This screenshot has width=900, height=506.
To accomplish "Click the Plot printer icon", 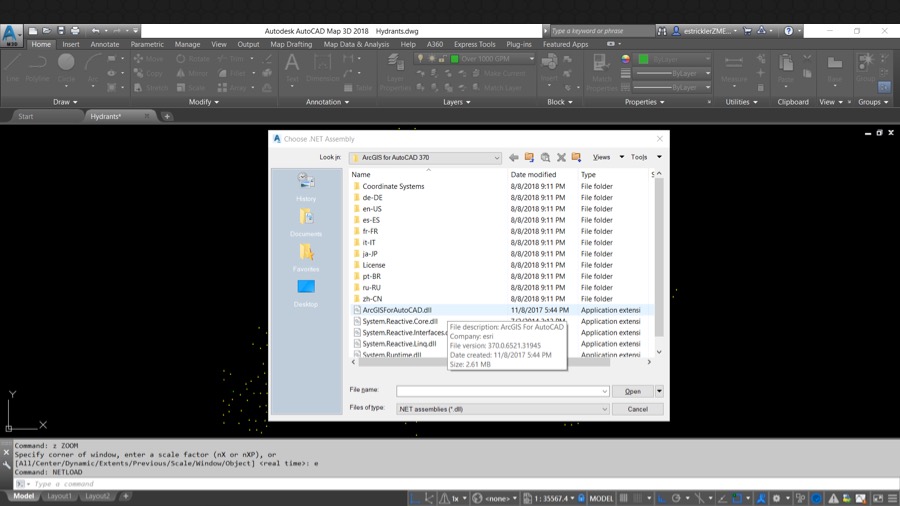I will click(x=75, y=31).
